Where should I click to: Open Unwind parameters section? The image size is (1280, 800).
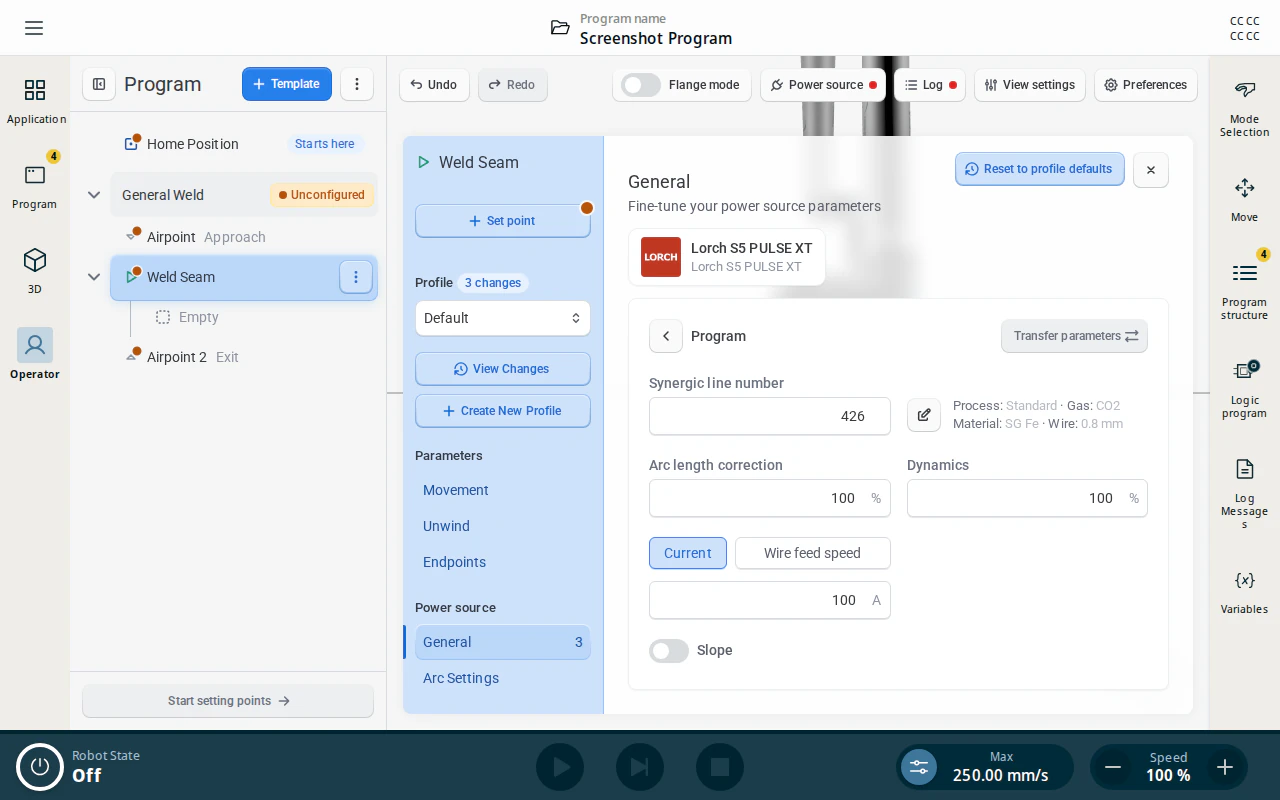(503, 526)
